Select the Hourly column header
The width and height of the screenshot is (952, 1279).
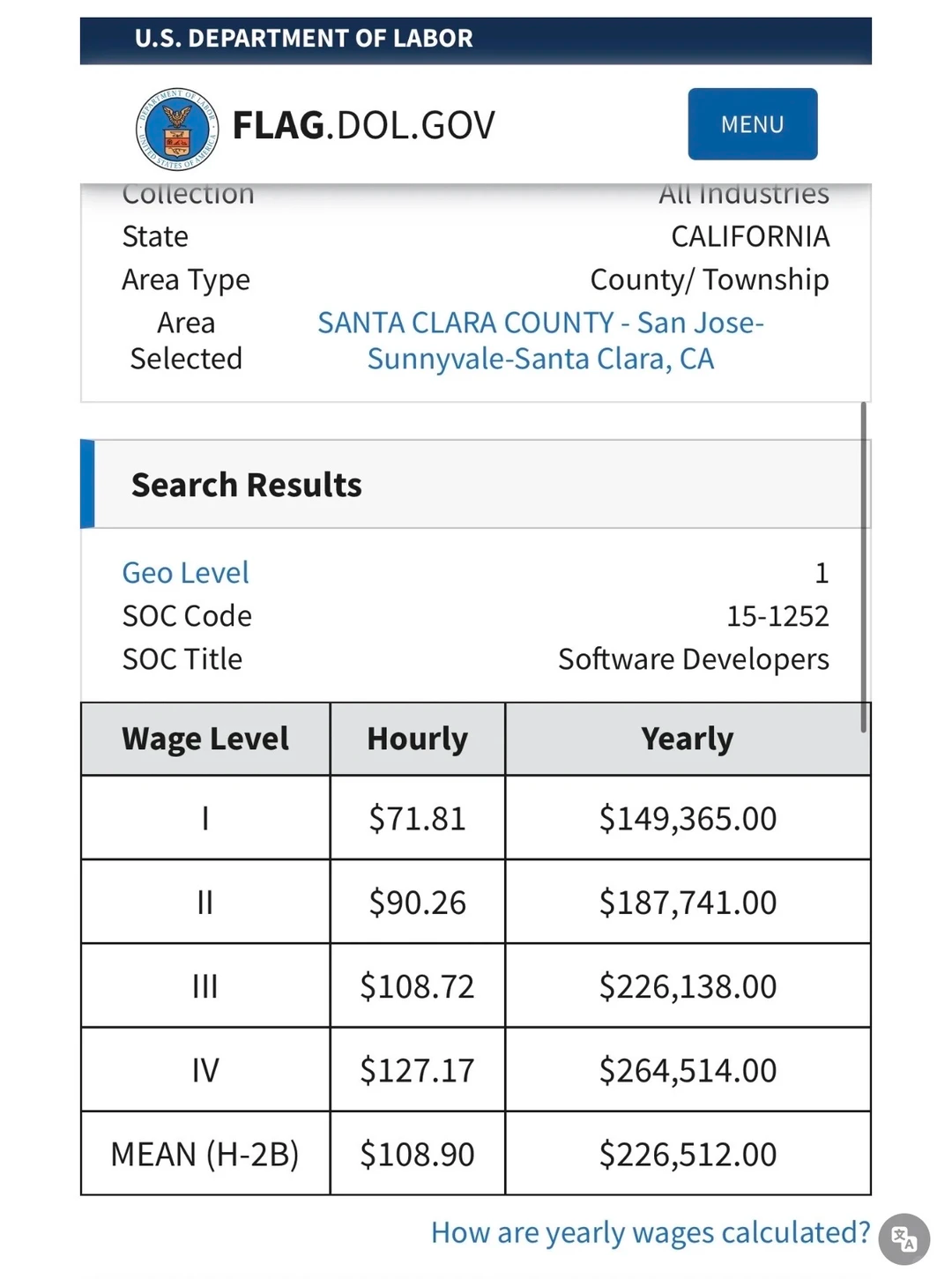pyautogui.click(x=417, y=739)
